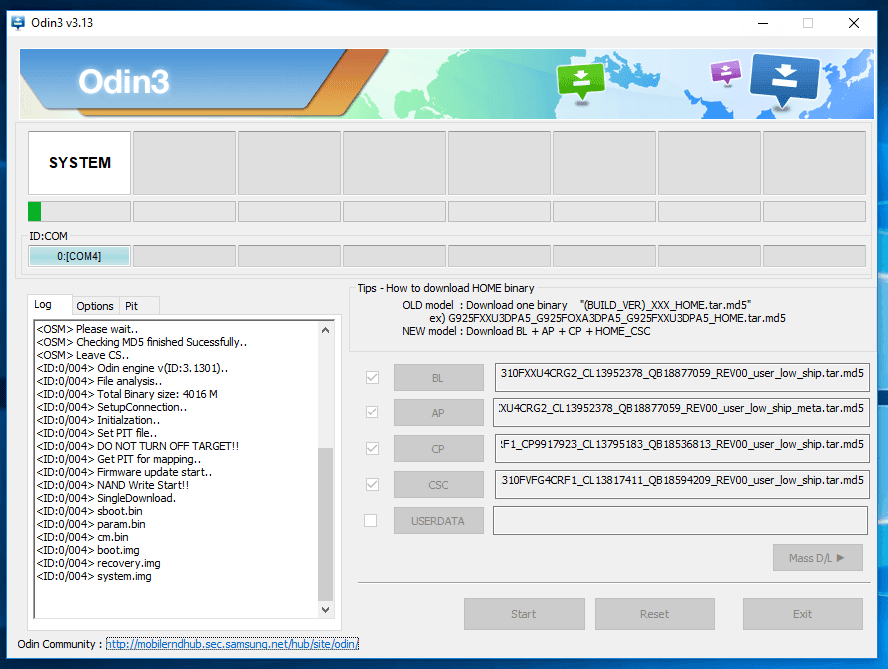The height and width of the screenshot is (669, 888).
Task: Click the 'SingleDownload.' log line
Action: [106, 498]
